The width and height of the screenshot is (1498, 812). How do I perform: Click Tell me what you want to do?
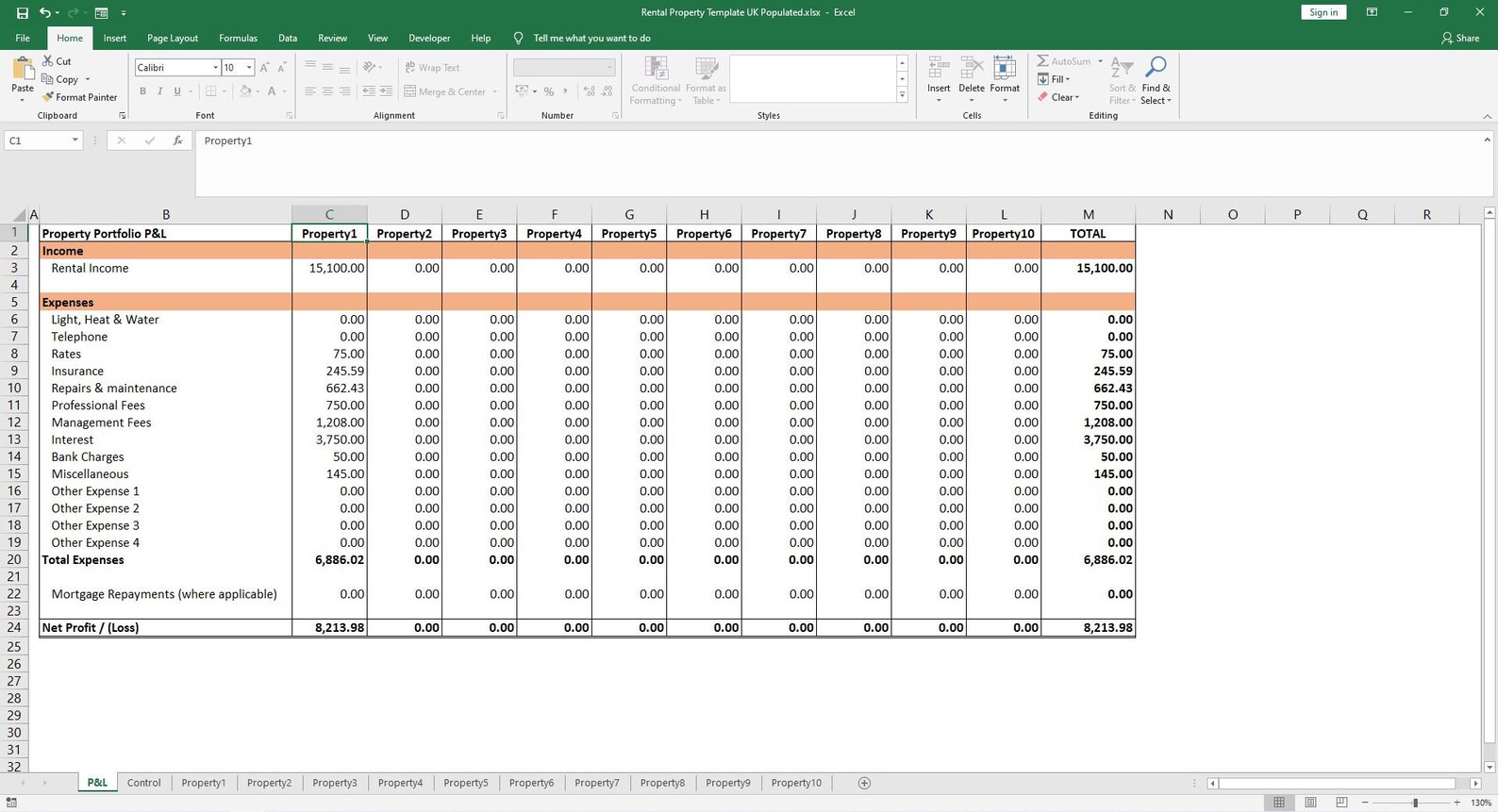[591, 39]
